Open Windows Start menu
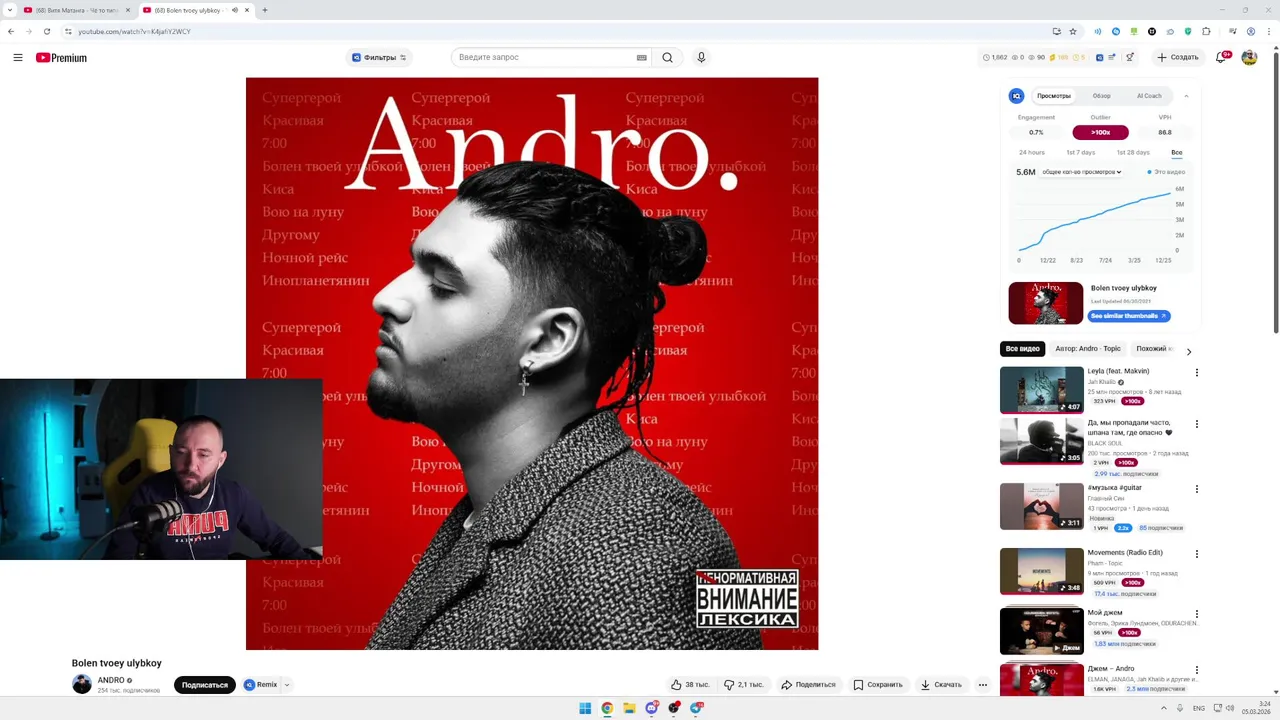The height and width of the screenshot is (720, 1280). [x=585, y=708]
